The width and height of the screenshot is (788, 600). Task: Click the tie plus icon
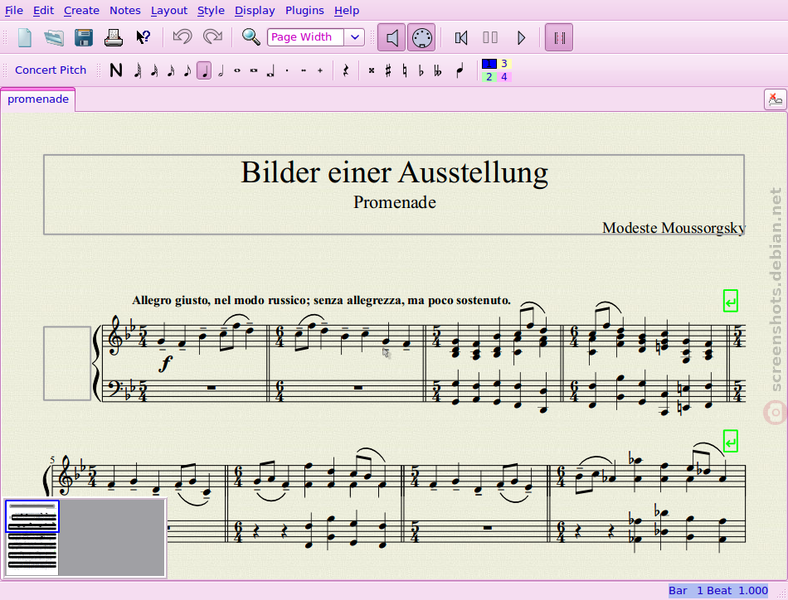pos(320,70)
